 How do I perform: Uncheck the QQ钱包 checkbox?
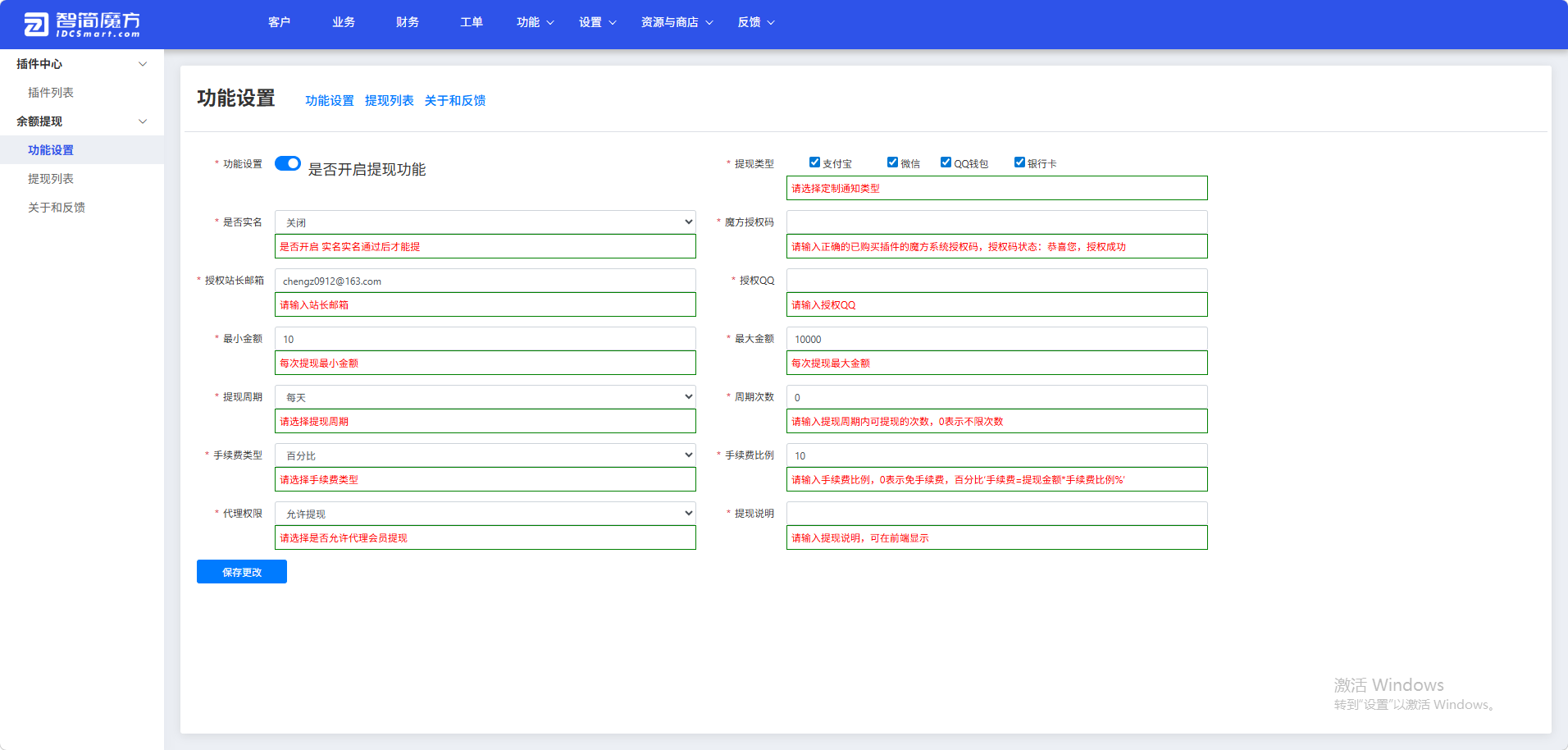click(x=946, y=162)
